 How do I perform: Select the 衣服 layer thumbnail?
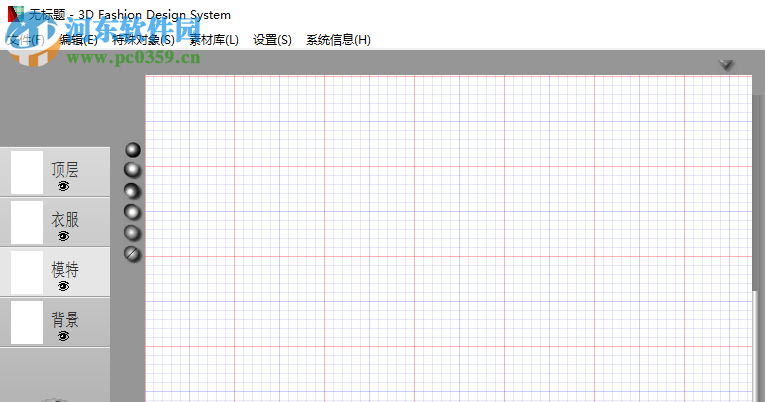tap(27, 222)
